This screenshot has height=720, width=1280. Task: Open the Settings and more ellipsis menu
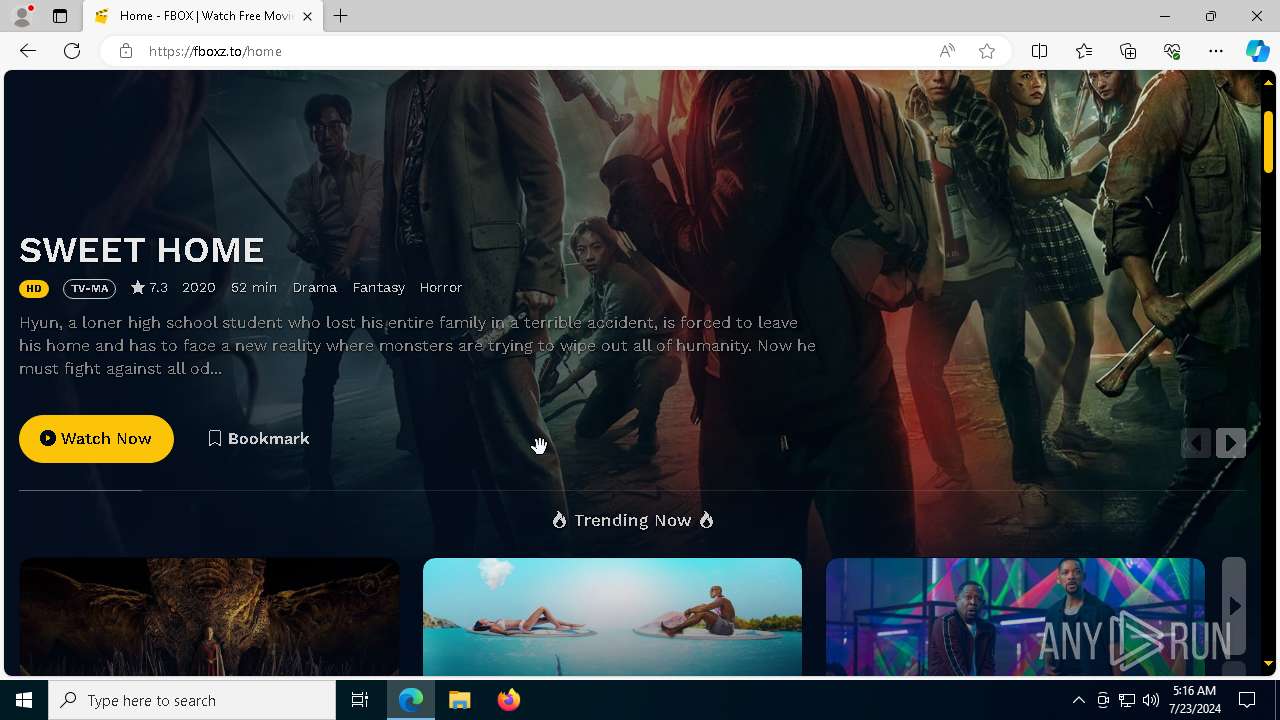(1216, 51)
